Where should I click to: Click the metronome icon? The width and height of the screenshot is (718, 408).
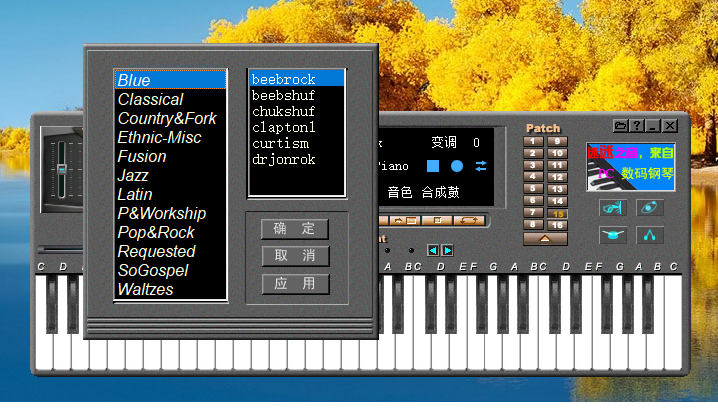click(x=649, y=235)
